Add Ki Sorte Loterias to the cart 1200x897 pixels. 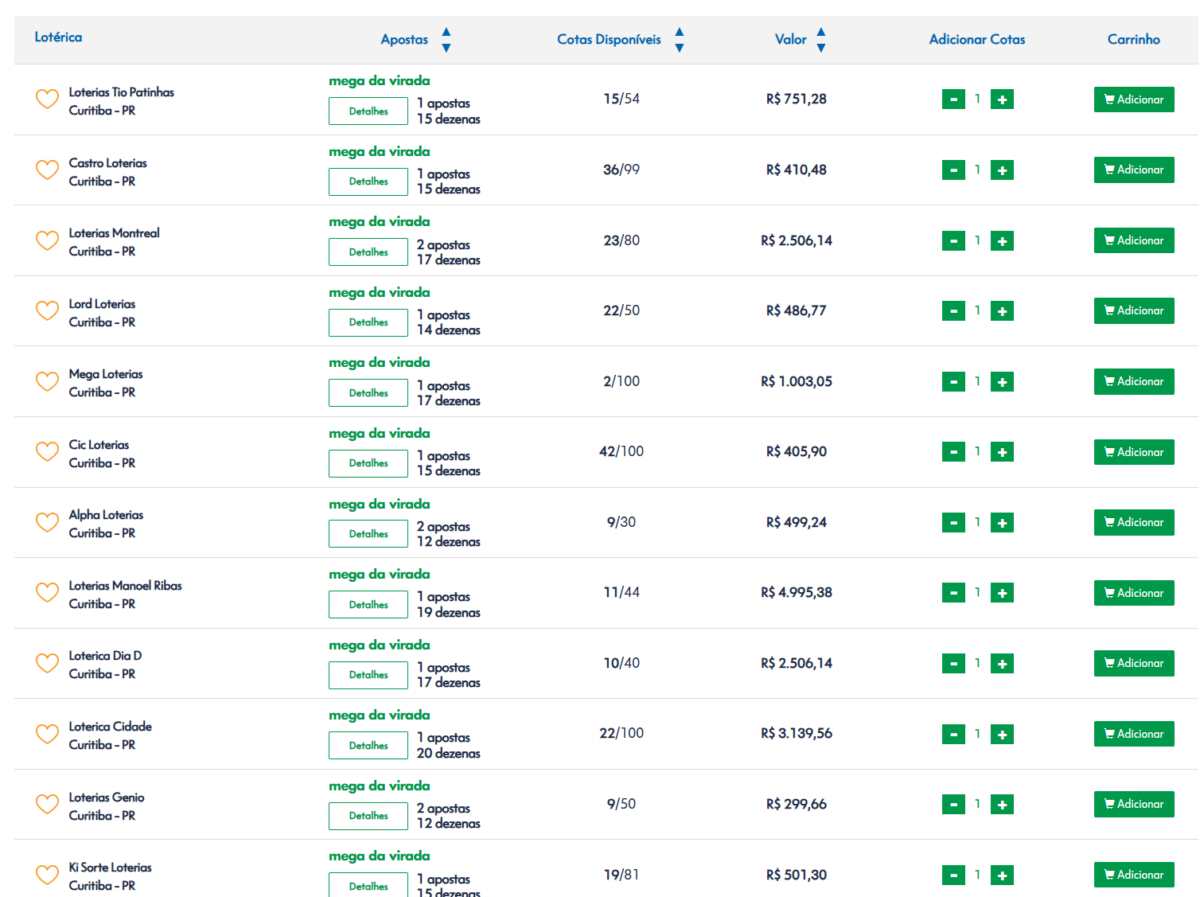1133,875
